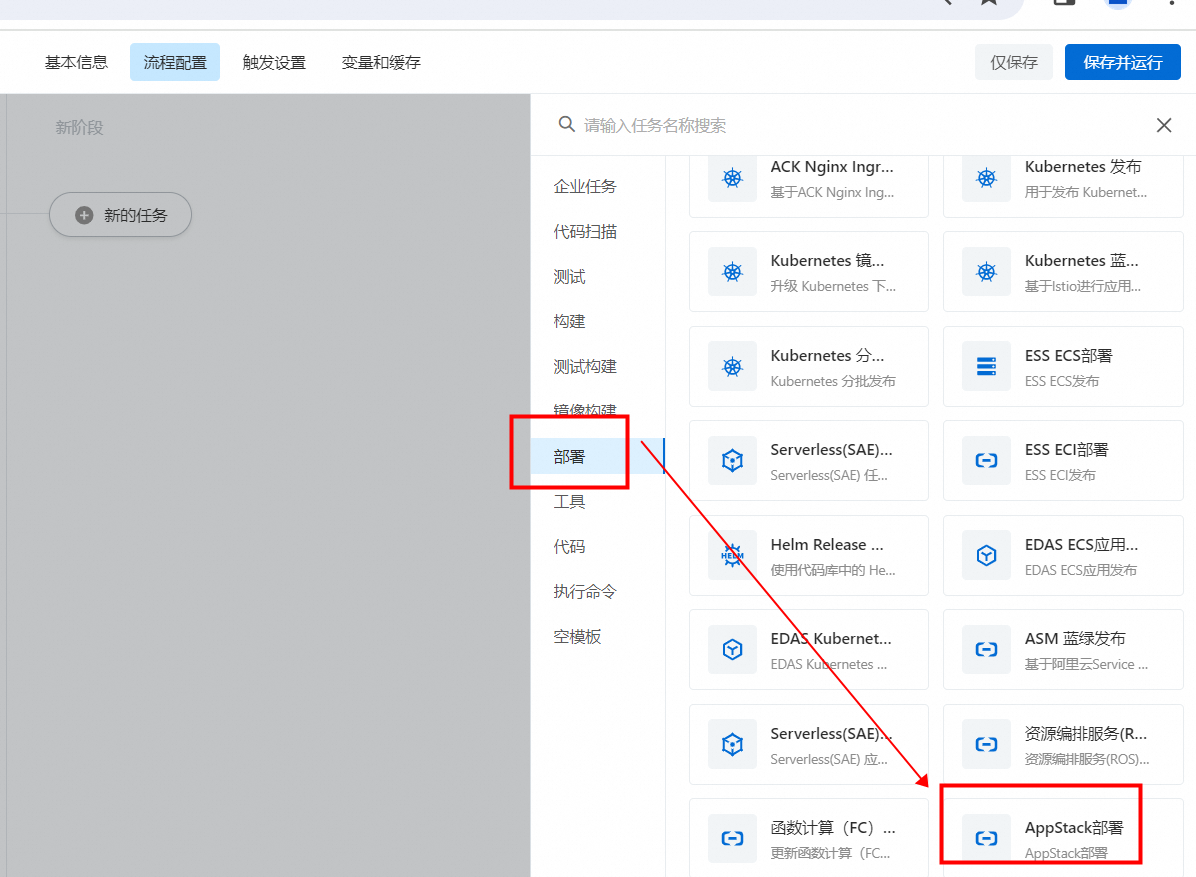1196x877 pixels.
Task: Click the ESS ECS部署 server icon
Action: [986, 367]
